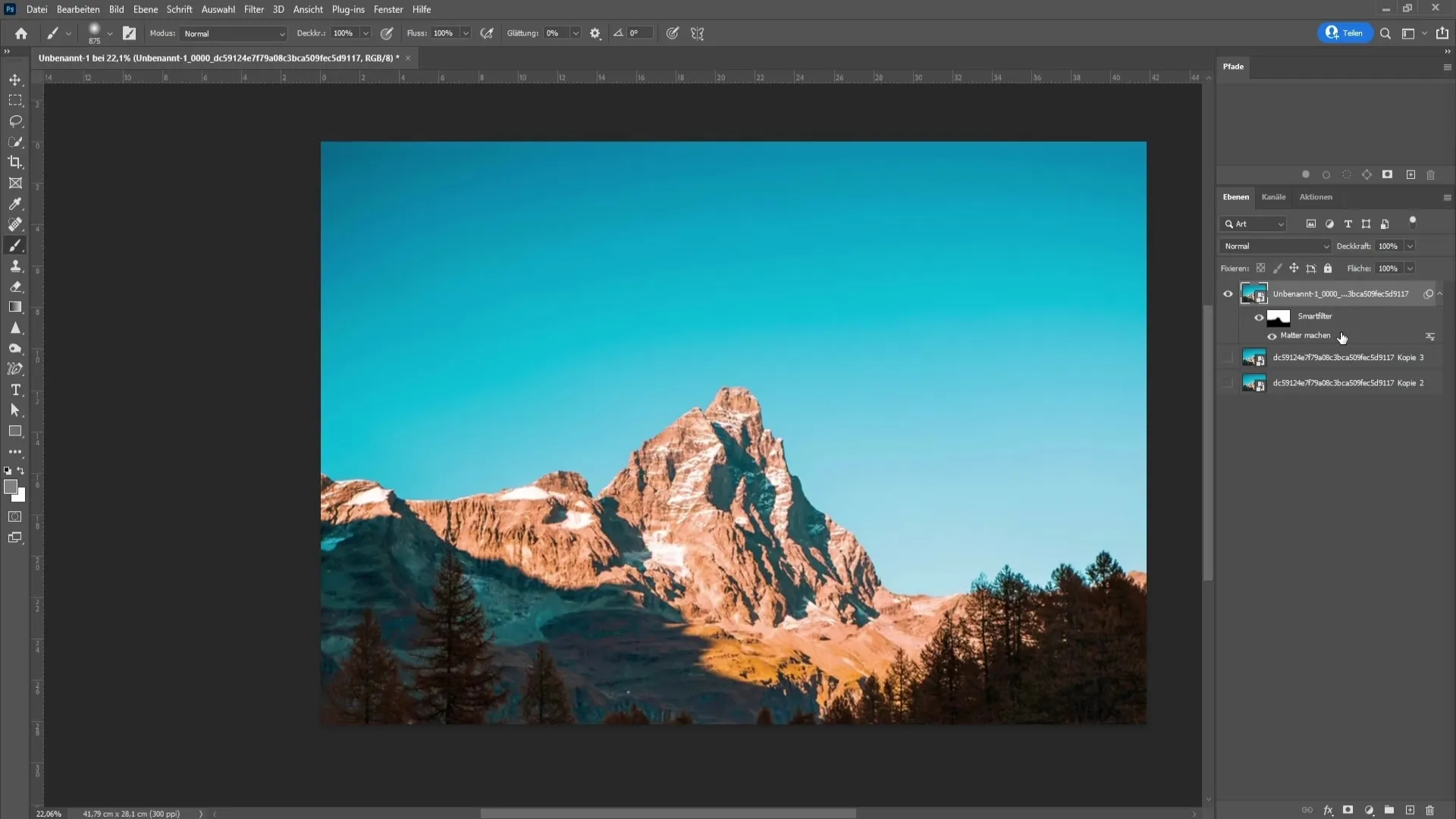Open the Fläche fill dropdown
Image resolution: width=1456 pixels, height=819 pixels.
pos(1411,268)
